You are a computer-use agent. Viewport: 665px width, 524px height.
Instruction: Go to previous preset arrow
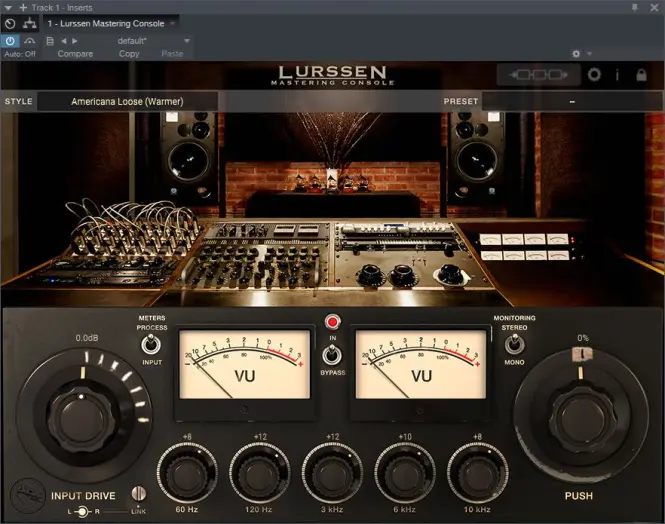coord(64,41)
